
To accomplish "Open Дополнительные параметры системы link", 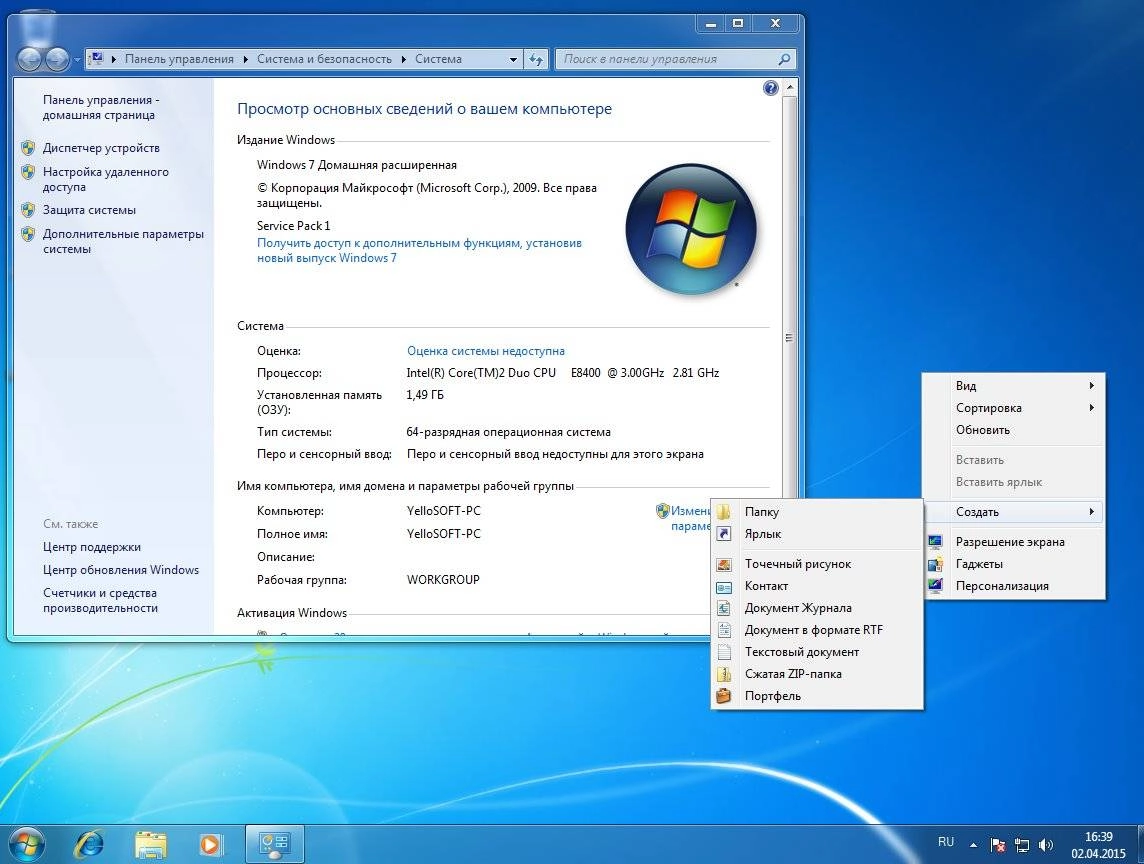I will (123, 242).
